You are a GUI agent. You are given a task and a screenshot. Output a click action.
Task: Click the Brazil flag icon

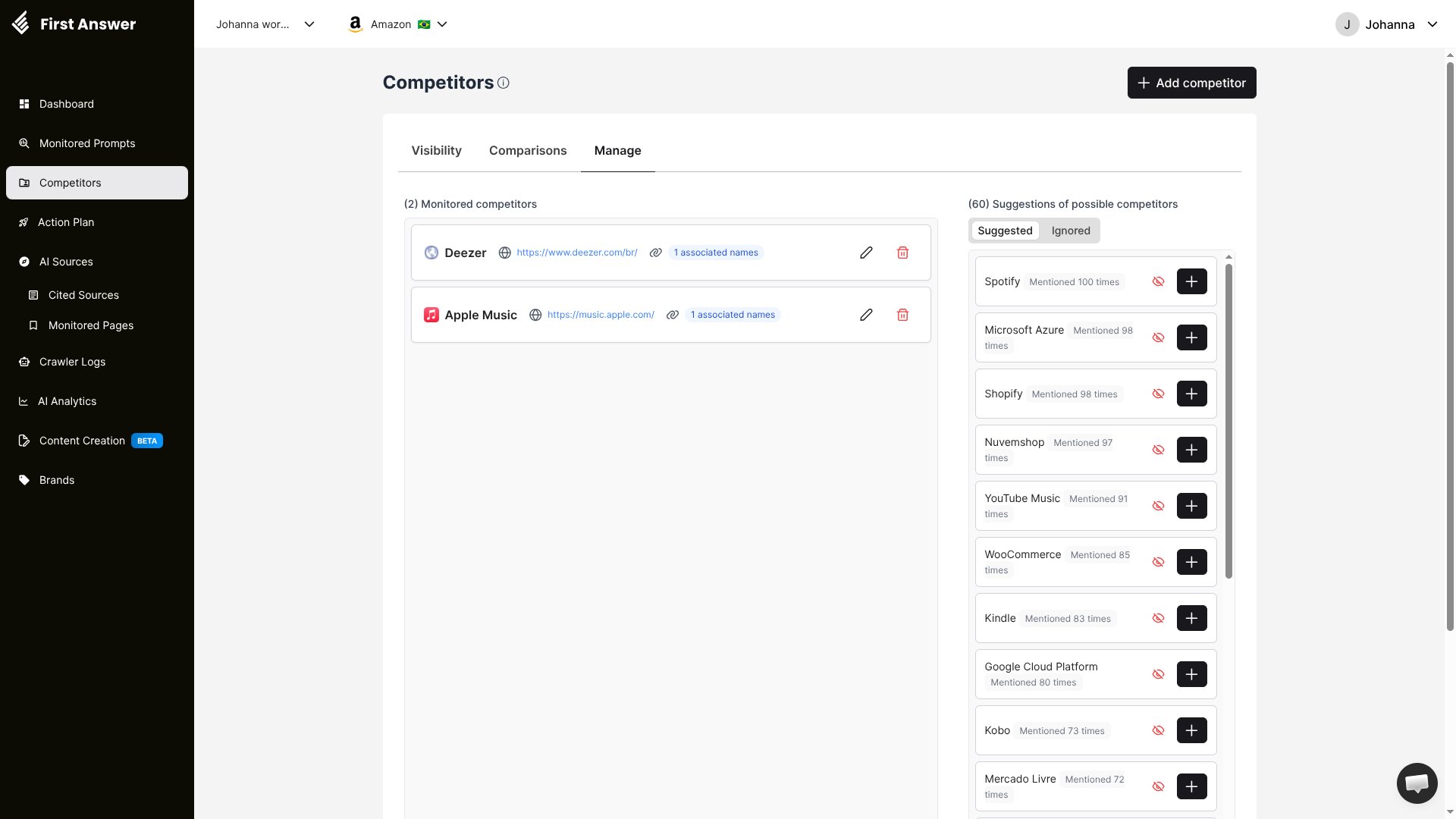point(424,24)
